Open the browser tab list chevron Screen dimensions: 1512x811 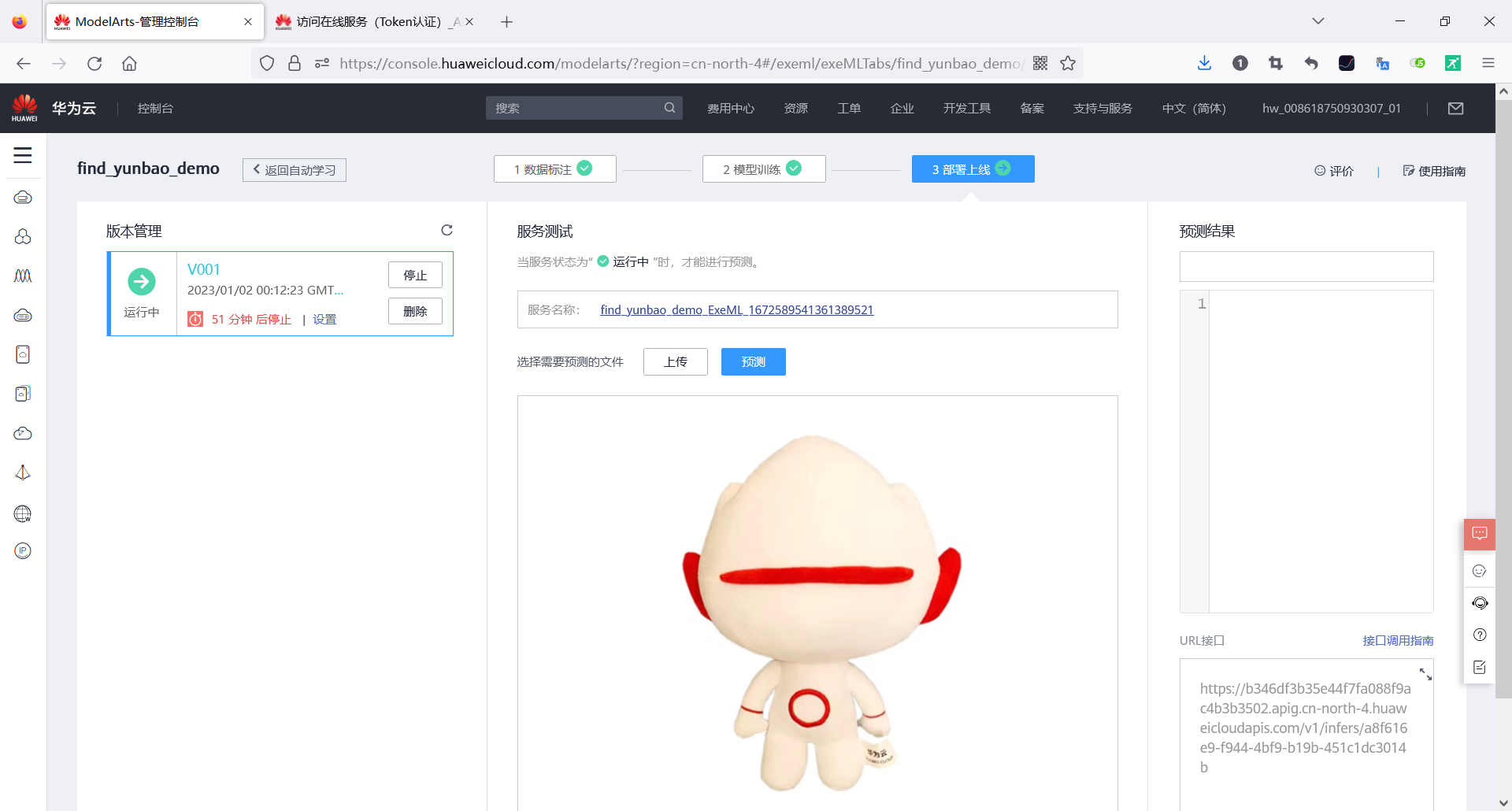click(x=1318, y=21)
